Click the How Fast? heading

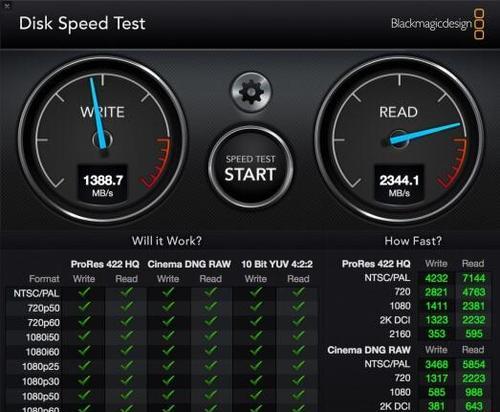[413, 241]
